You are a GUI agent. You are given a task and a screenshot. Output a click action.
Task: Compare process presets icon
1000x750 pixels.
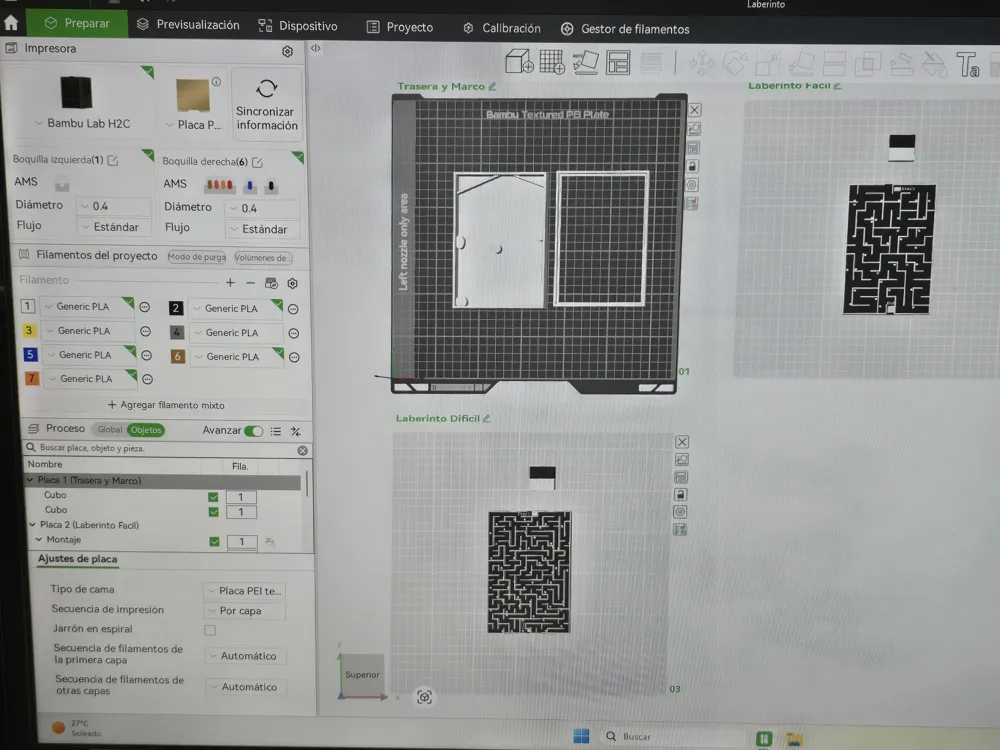click(295, 432)
